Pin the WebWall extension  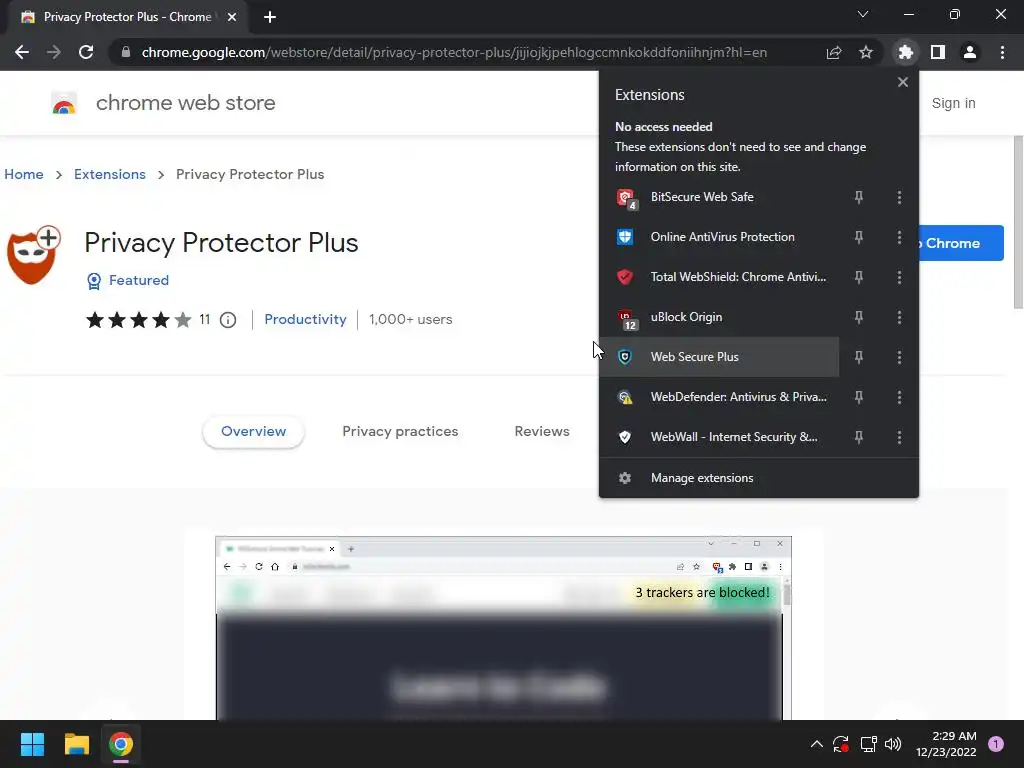tap(859, 437)
